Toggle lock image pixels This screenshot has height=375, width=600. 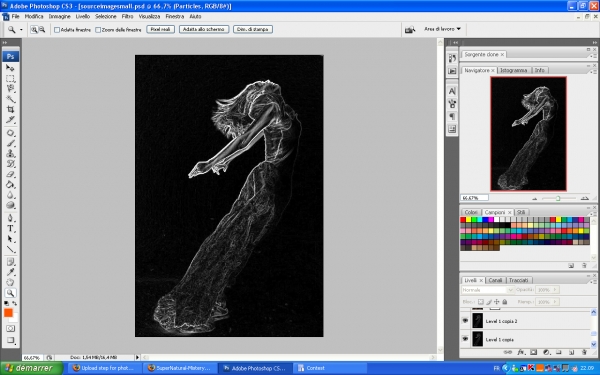pyautogui.click(x=489, y=302)
